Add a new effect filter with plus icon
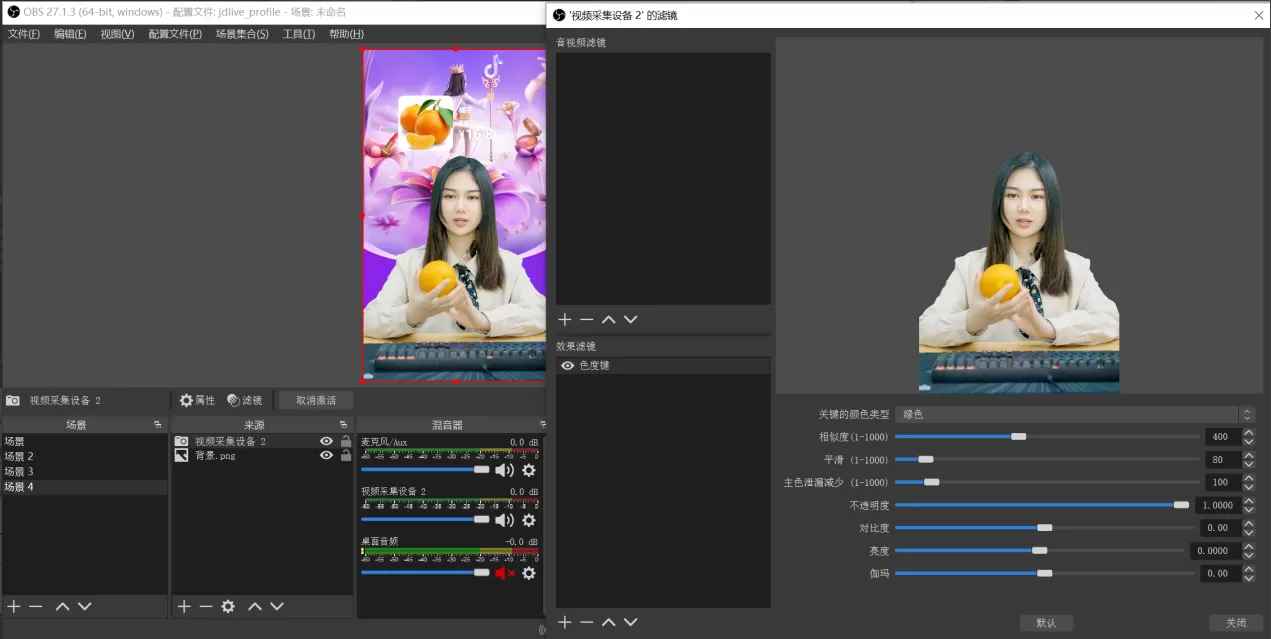This screenshot has height=639, width=1271. (565, 622)
